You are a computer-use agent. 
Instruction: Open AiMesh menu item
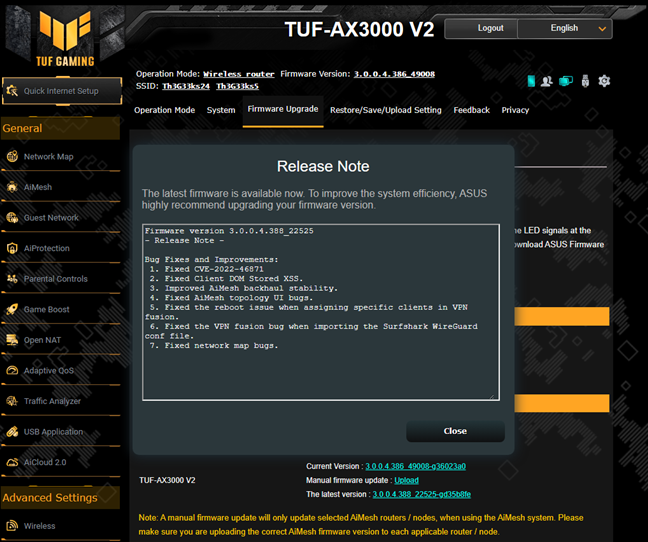[x=61, y=187]
